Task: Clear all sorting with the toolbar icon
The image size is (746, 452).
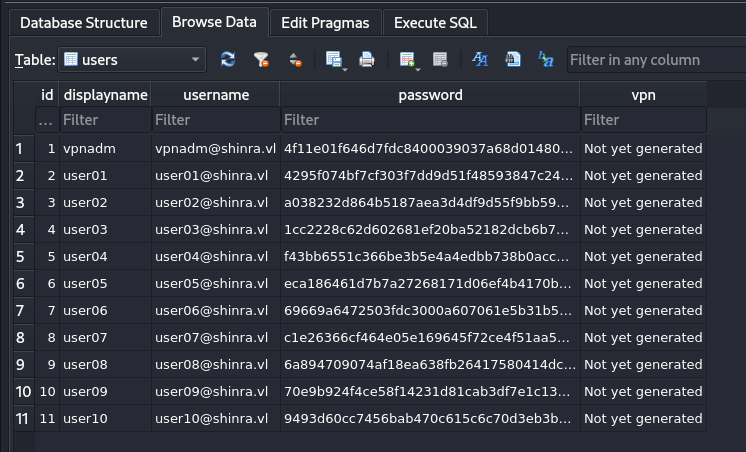Action: click(294, 60)
